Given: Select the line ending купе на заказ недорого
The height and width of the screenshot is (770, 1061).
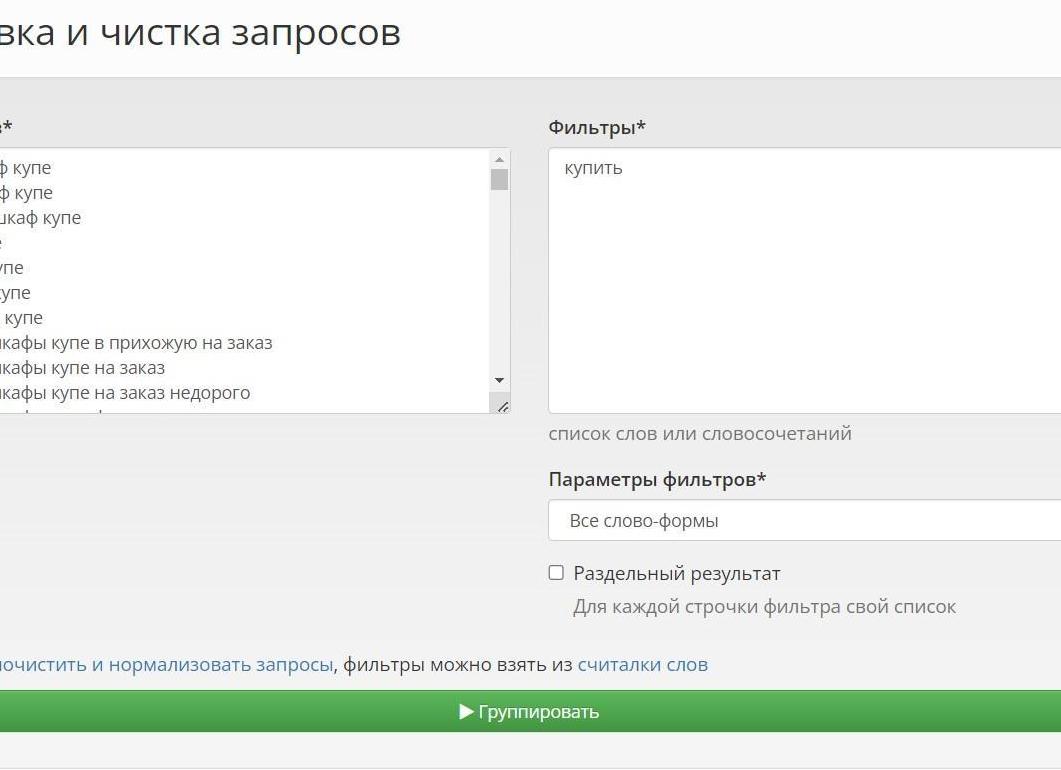Looking at the screenshot, I should pos(125,393).
